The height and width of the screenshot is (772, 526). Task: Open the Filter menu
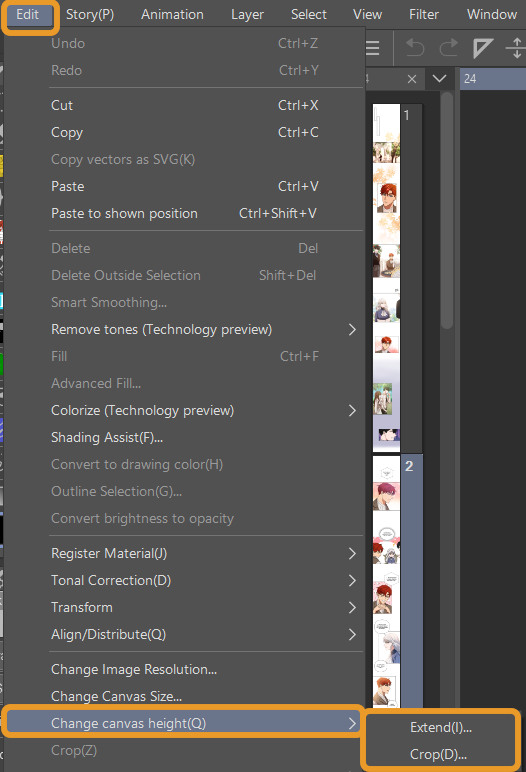point(424,15)
